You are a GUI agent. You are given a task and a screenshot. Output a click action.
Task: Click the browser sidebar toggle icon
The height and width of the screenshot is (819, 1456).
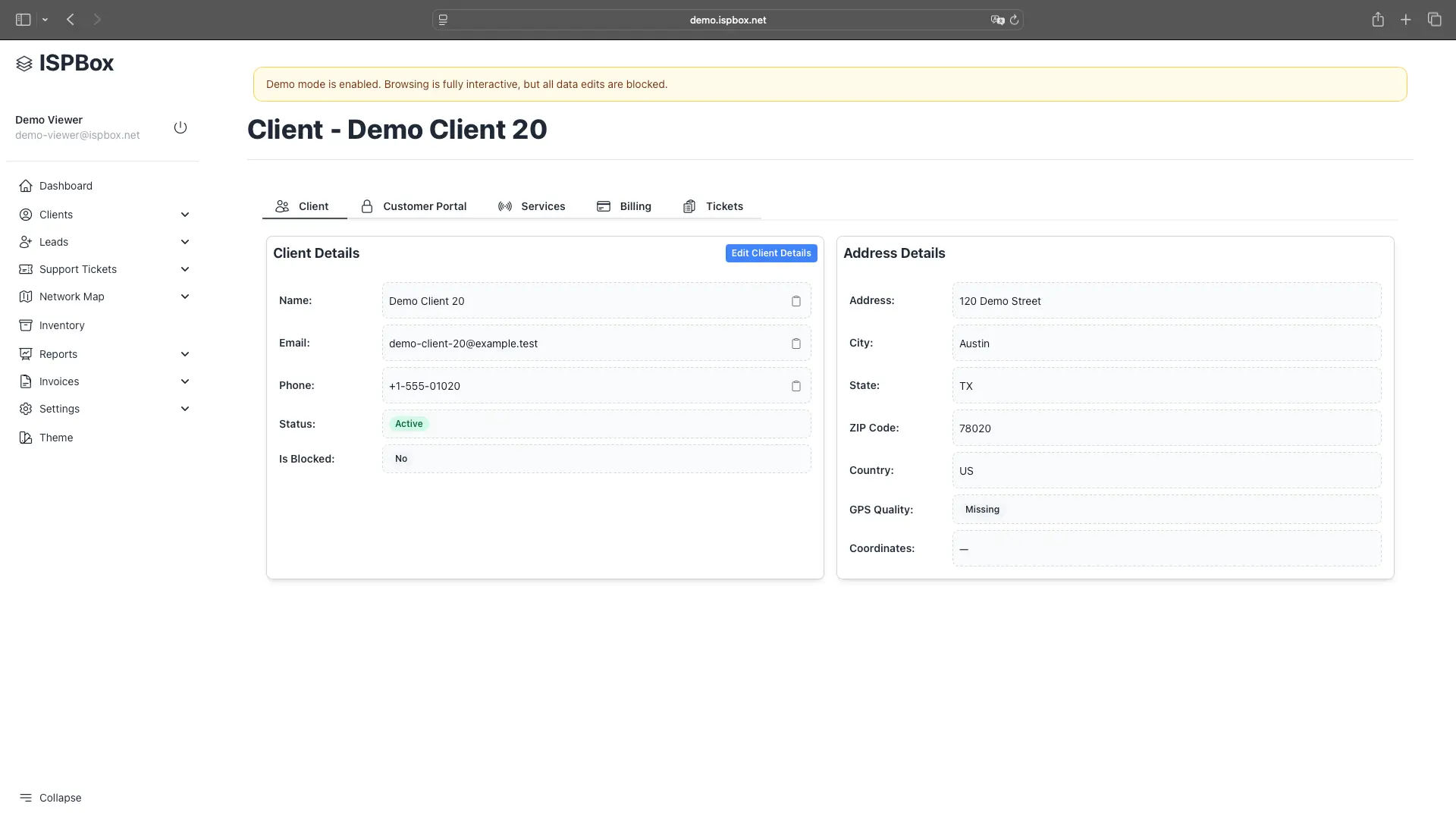pyautogui.click(x=24, y=20)
